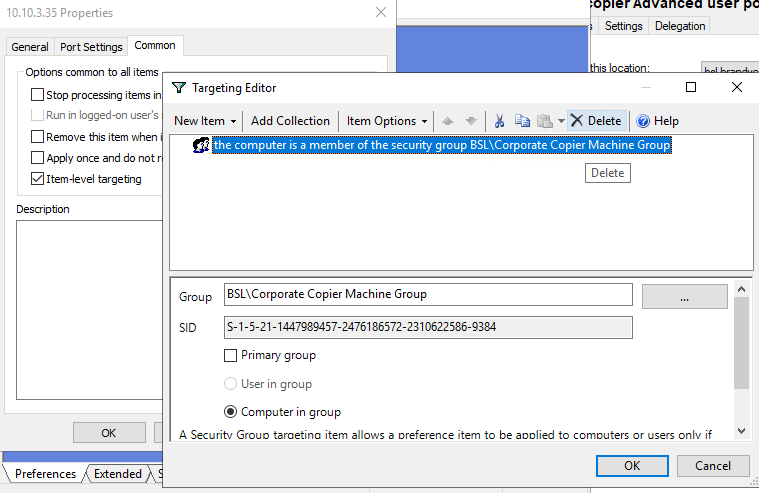Image resolution: width=759 pixels, height=493 pixels.
Task: Open the paste options dropdown arrow
Action: pos(561,121)
